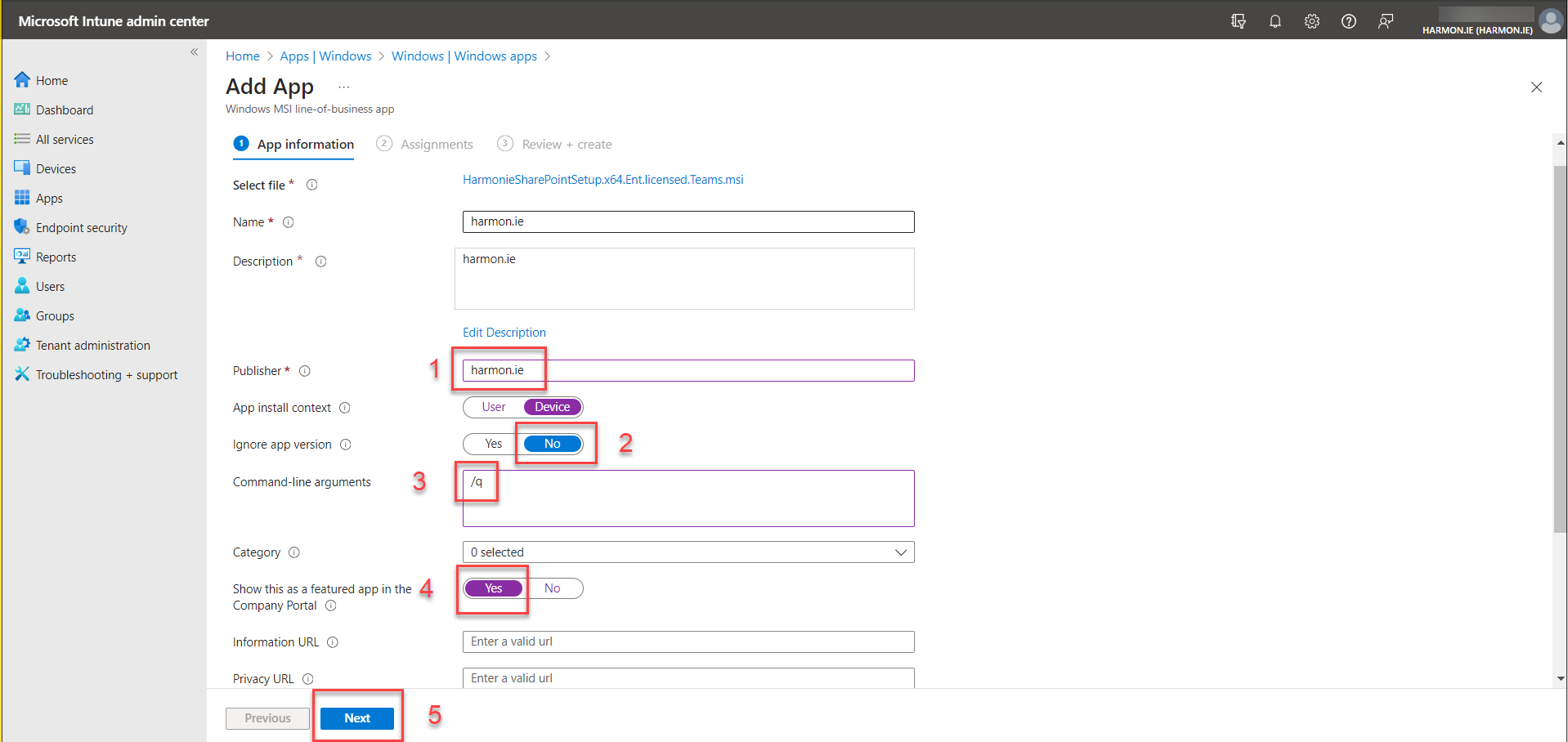Click the scrollbar up arrow
The height and width of the screenshot is (742, 1568).
tap(1561, 142)
